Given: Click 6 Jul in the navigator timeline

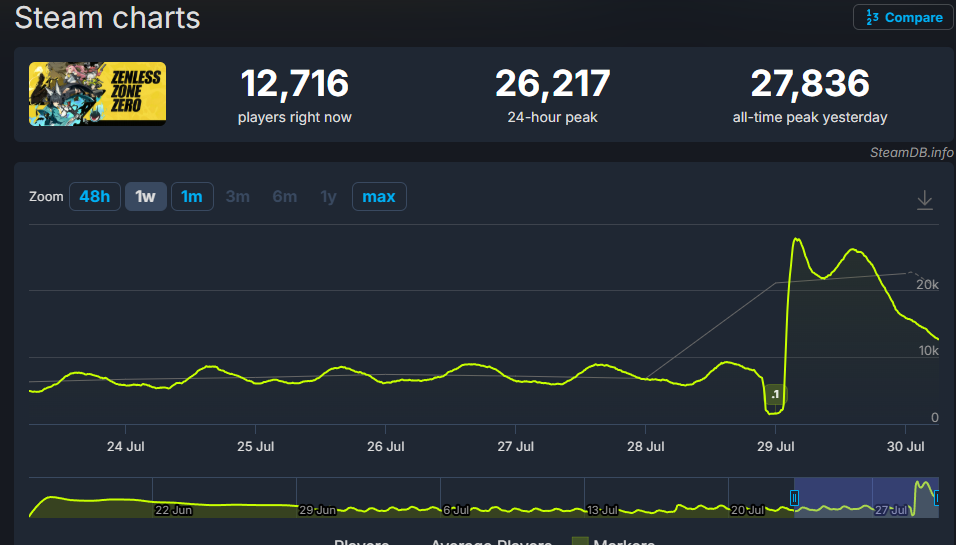Looking at the screenshot, I should click(x=456, y=510).
